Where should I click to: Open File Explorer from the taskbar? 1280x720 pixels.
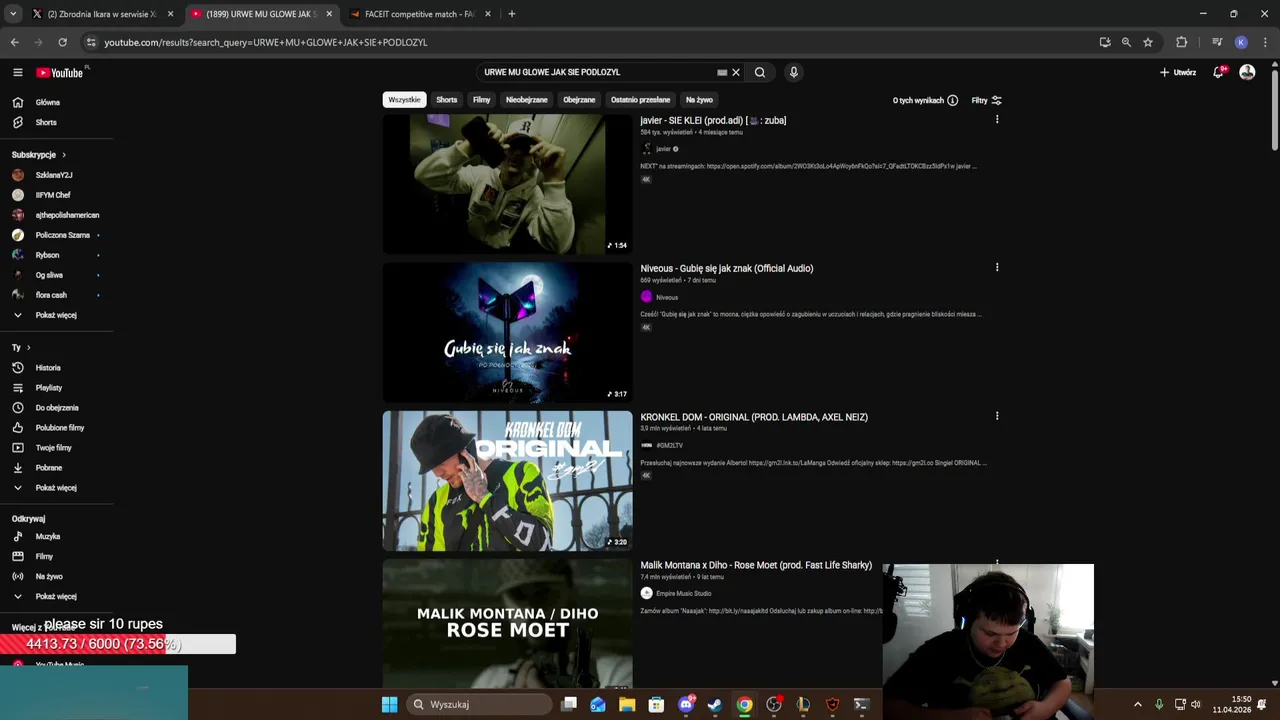(627, 704)
